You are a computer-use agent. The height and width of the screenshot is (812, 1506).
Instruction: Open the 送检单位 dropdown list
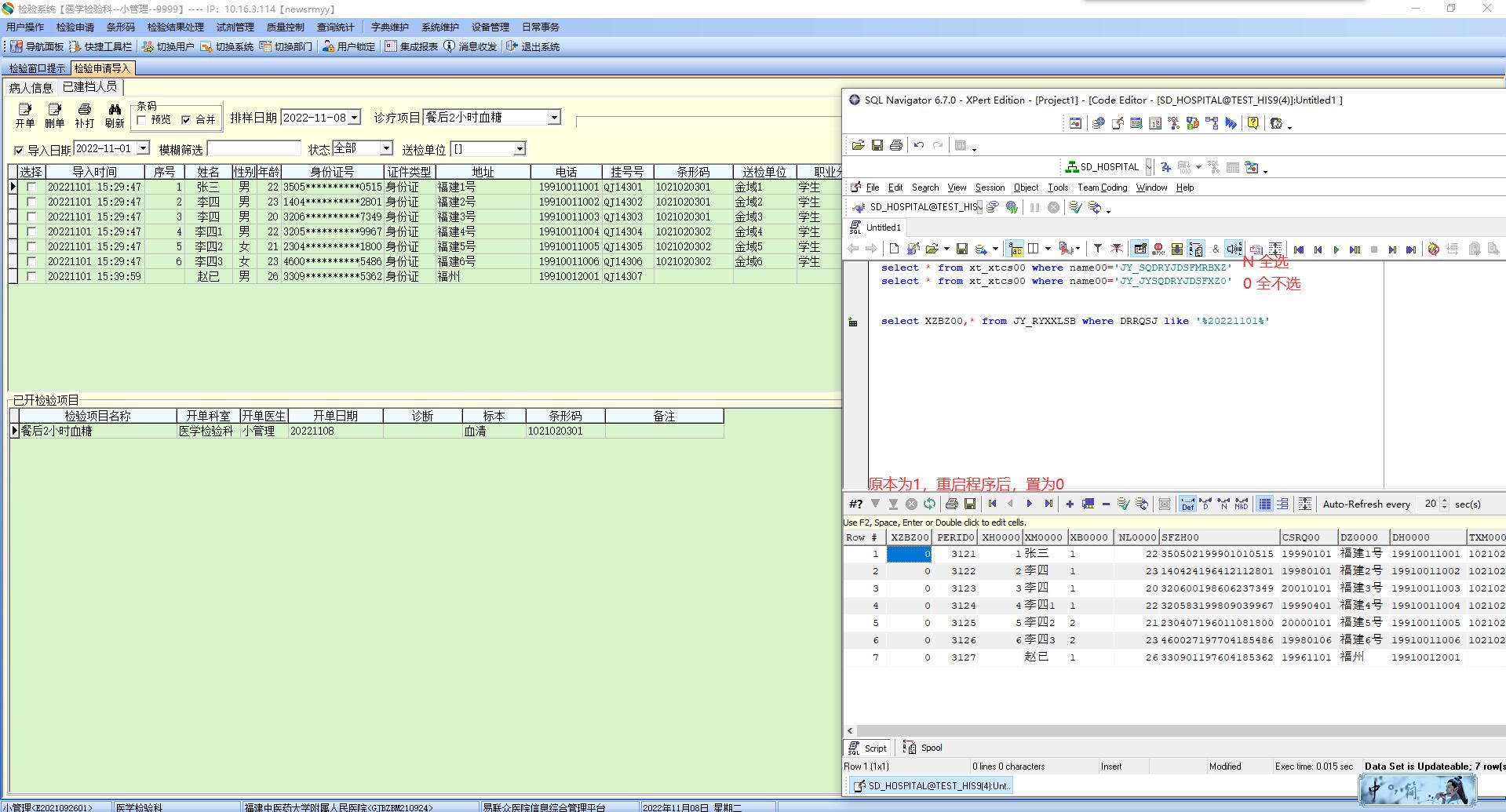[519, 149]
